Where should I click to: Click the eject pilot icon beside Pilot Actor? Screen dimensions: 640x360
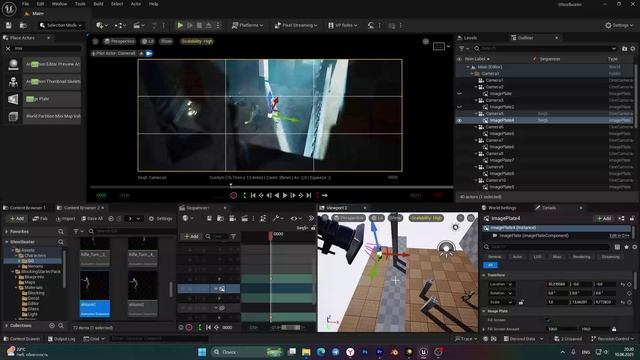tap(142, 53)
